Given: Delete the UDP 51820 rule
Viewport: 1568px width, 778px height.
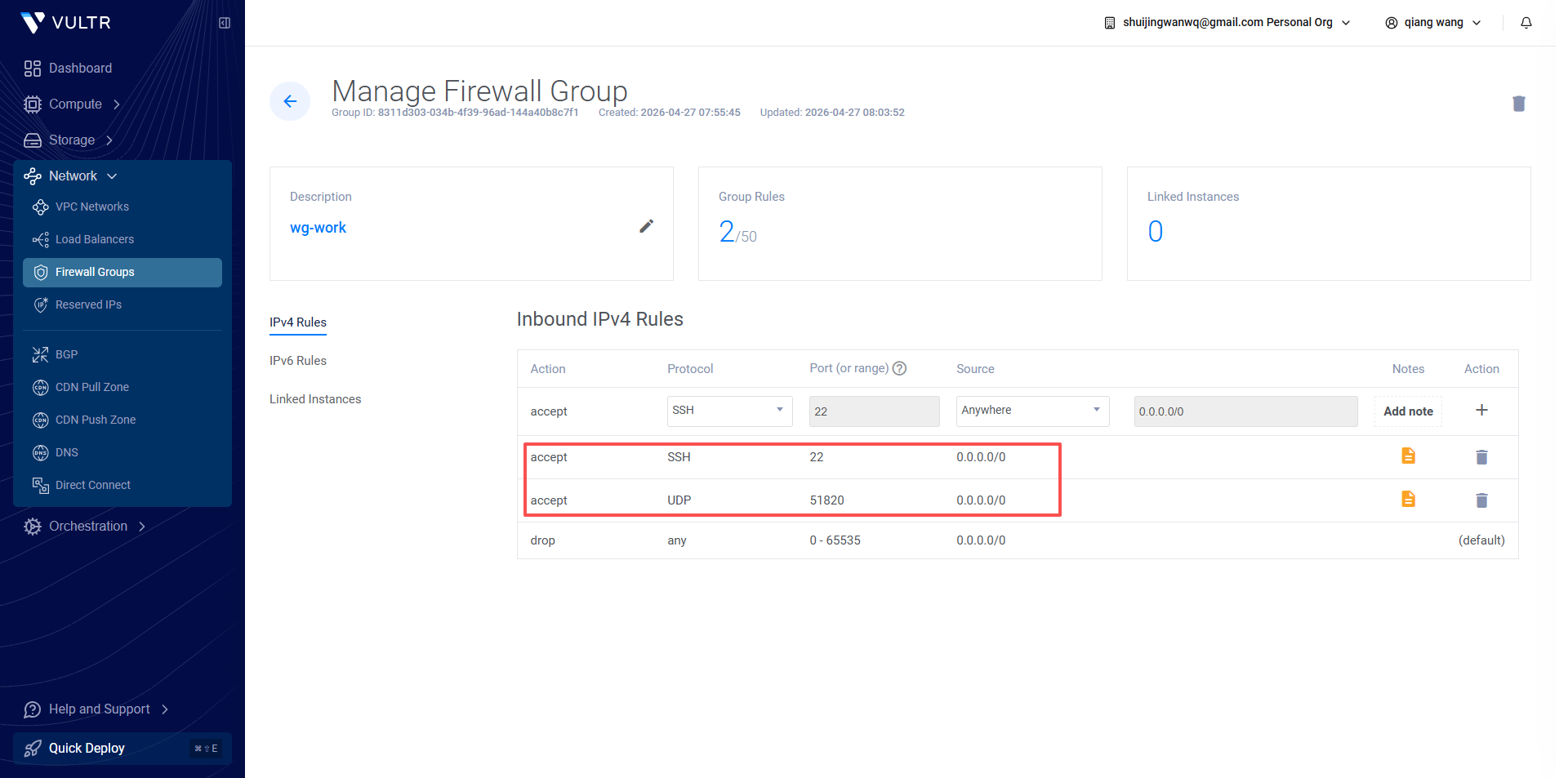Looking at the screenshot, I should pos(1481,500).
